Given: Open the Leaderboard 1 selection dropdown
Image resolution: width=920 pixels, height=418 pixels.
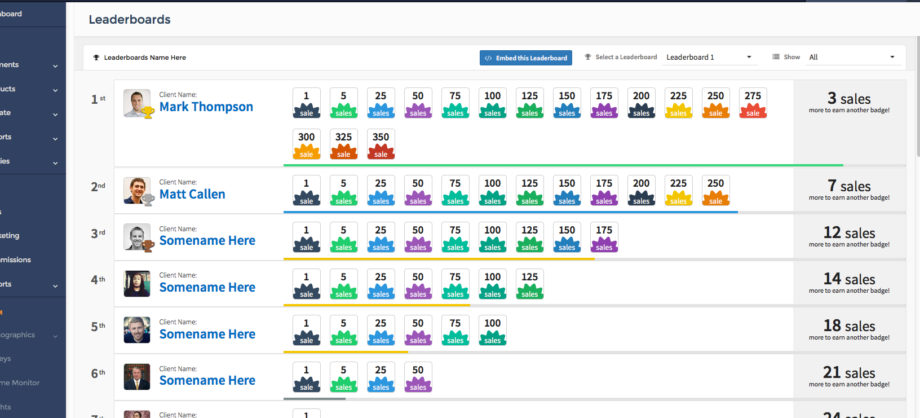Looking at the screenshot, I should pyautogui.click(x=708, y=58).
